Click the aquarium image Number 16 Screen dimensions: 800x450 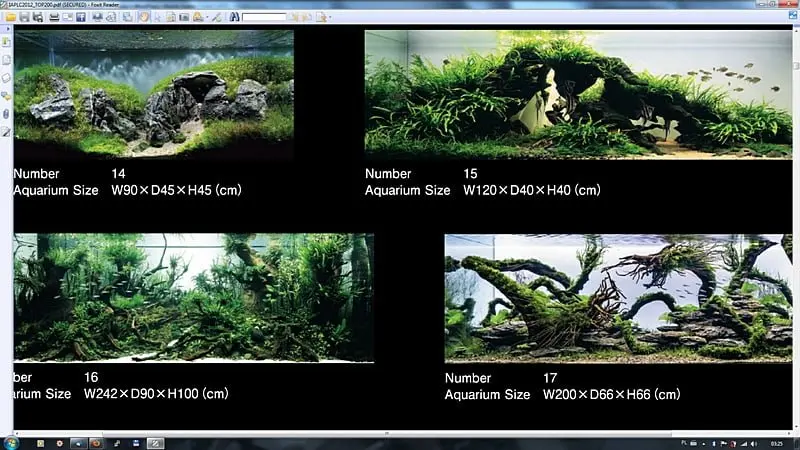pyautogui.click(x=194, y=298)
